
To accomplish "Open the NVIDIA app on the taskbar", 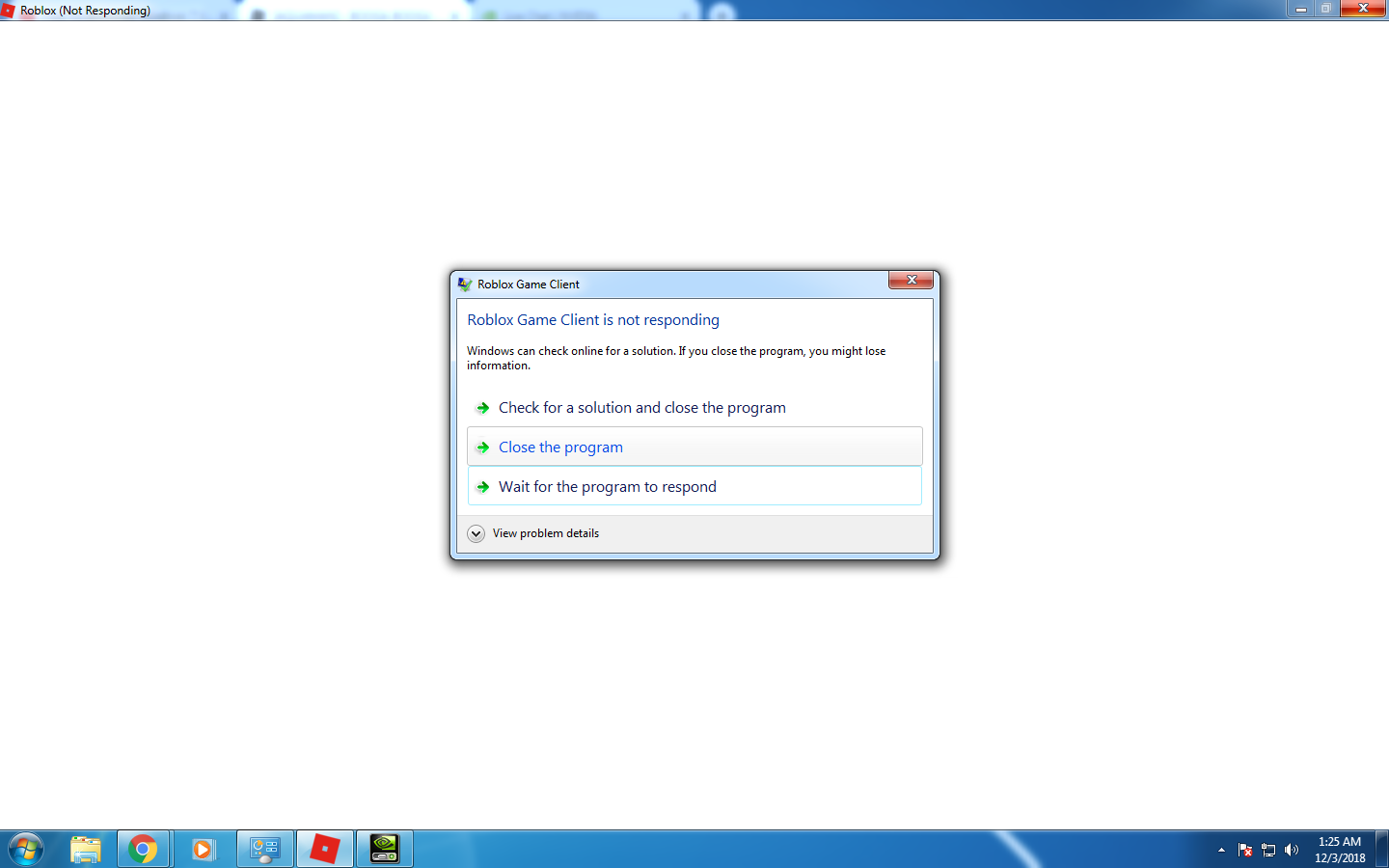I will [385, 849].
